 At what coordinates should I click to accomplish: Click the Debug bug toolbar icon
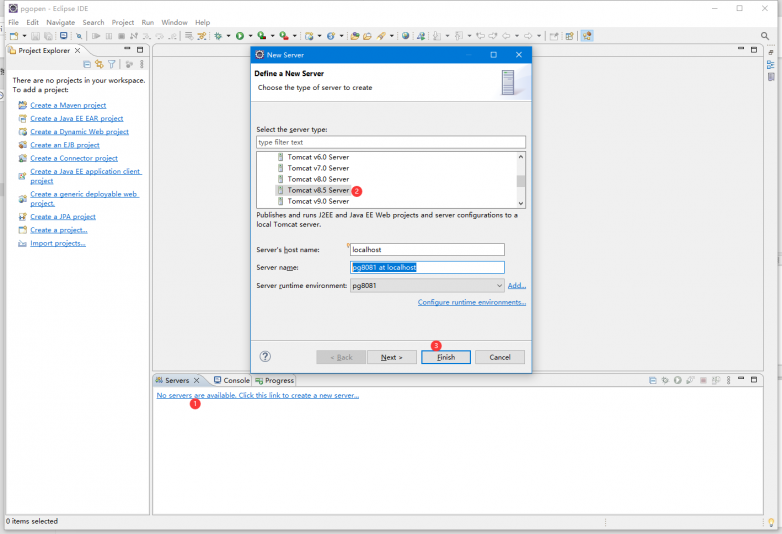click(x=217, y=36)
